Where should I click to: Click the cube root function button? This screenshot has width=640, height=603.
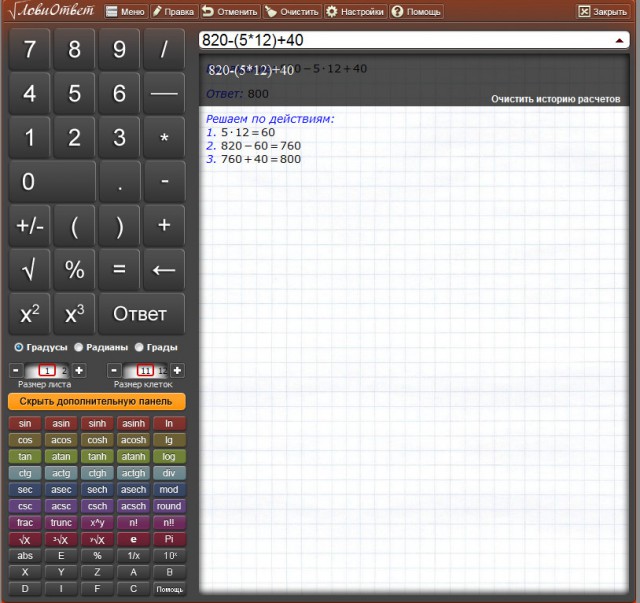pos(61,540)
